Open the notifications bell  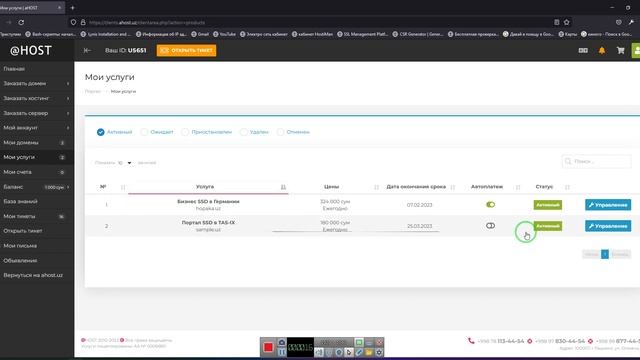click(602, 51)
